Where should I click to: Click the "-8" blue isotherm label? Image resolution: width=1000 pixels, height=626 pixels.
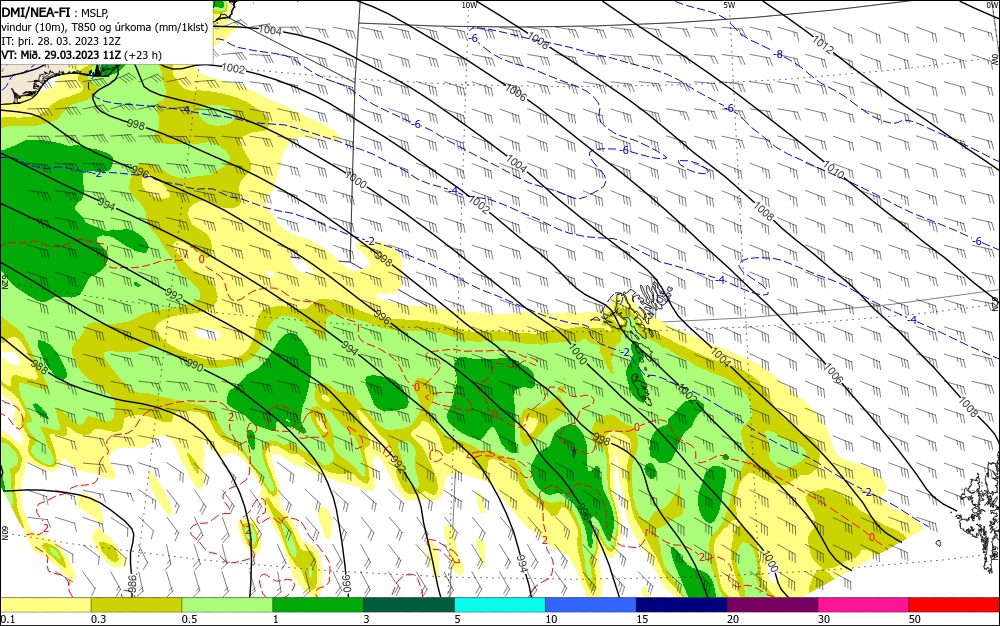pos(778,55)
